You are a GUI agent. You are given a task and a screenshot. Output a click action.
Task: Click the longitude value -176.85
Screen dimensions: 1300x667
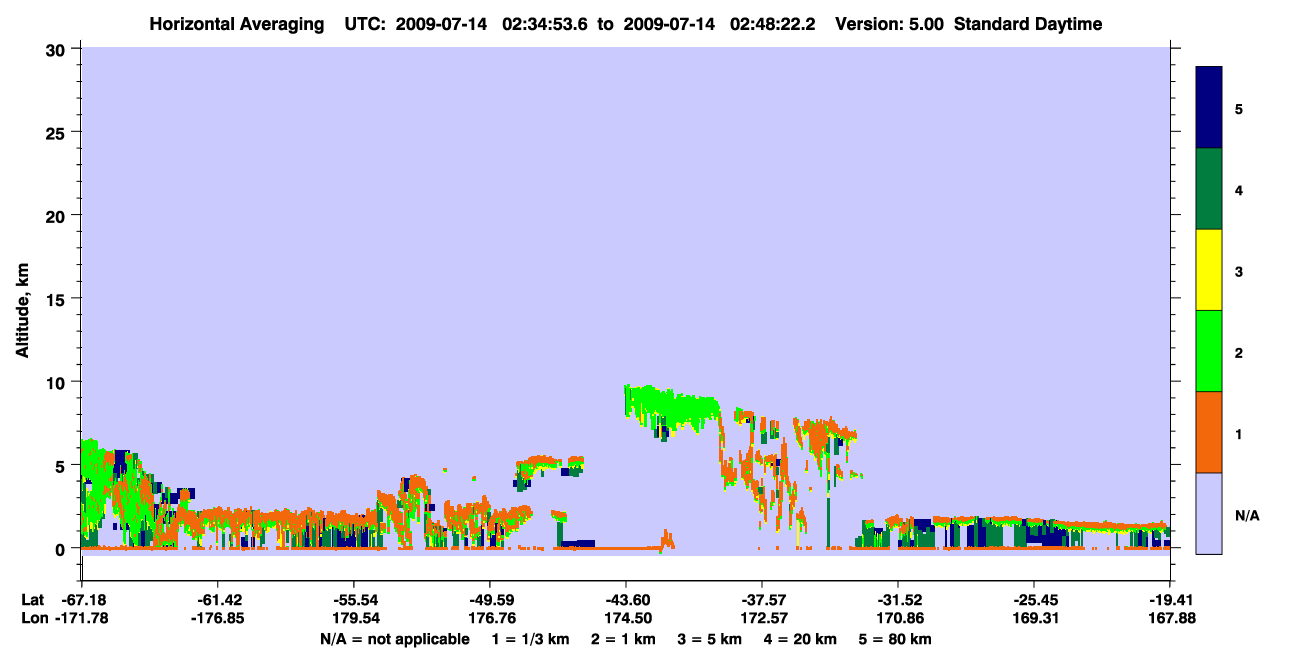pos(218,618)
